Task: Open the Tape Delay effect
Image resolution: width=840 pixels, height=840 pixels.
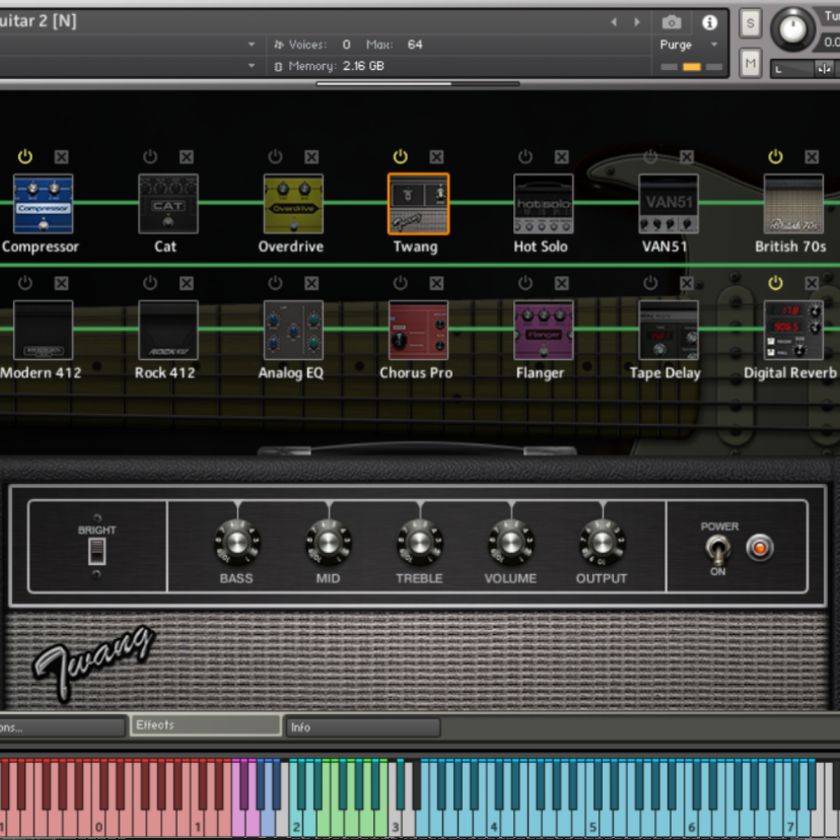Action: (x=669, y=330)
